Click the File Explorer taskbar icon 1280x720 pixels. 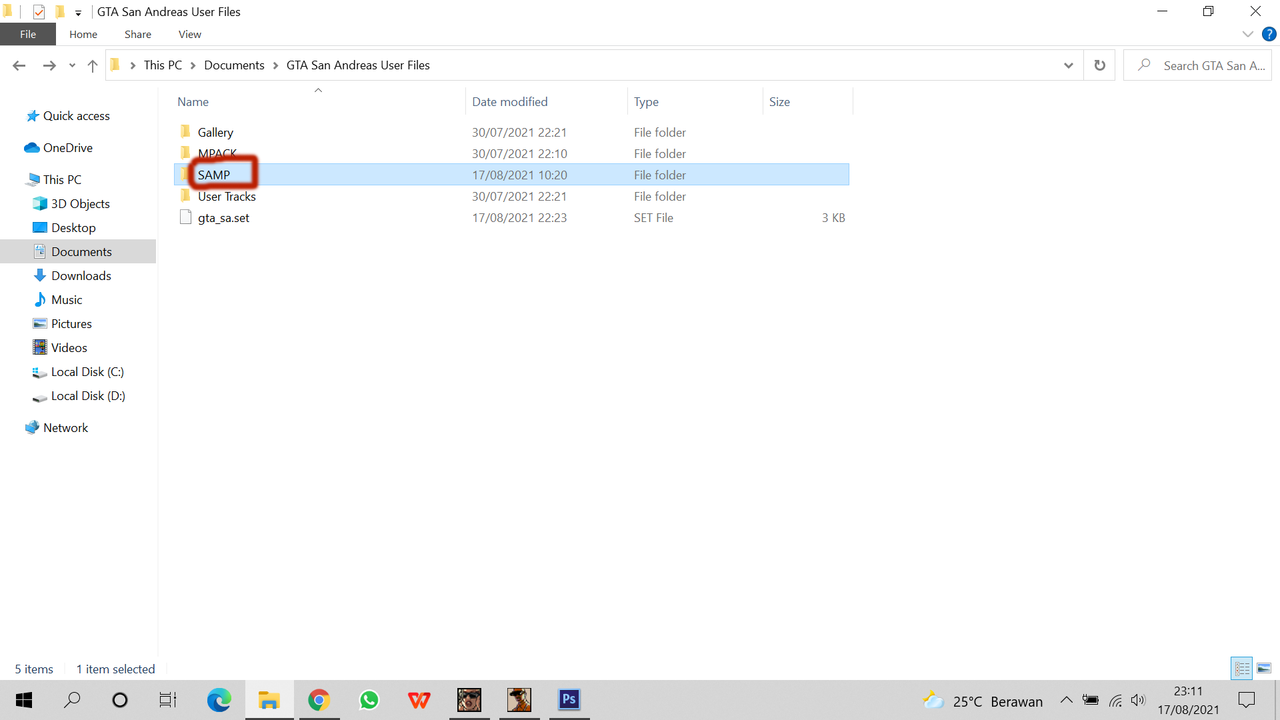tap(269, 700)
